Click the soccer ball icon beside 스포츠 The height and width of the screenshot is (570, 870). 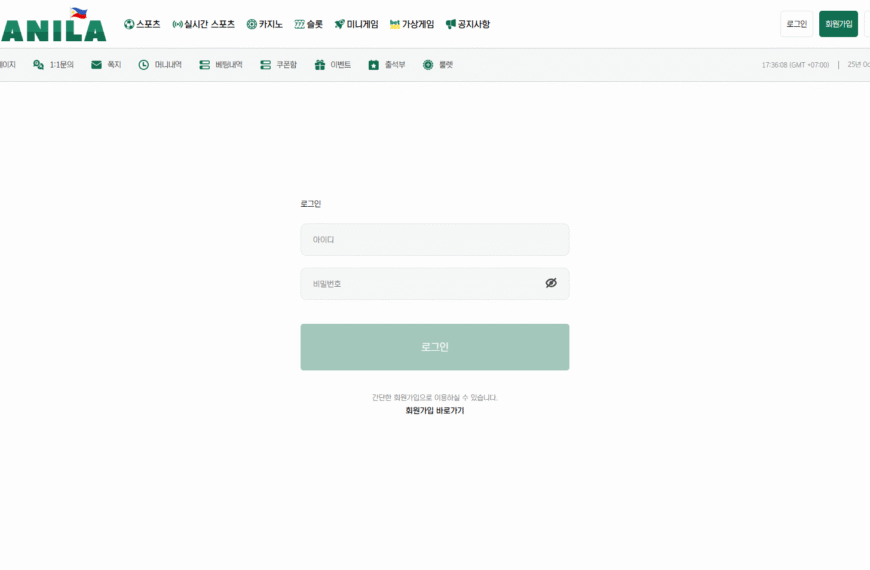pyautogui.click(x=129, y=24)
